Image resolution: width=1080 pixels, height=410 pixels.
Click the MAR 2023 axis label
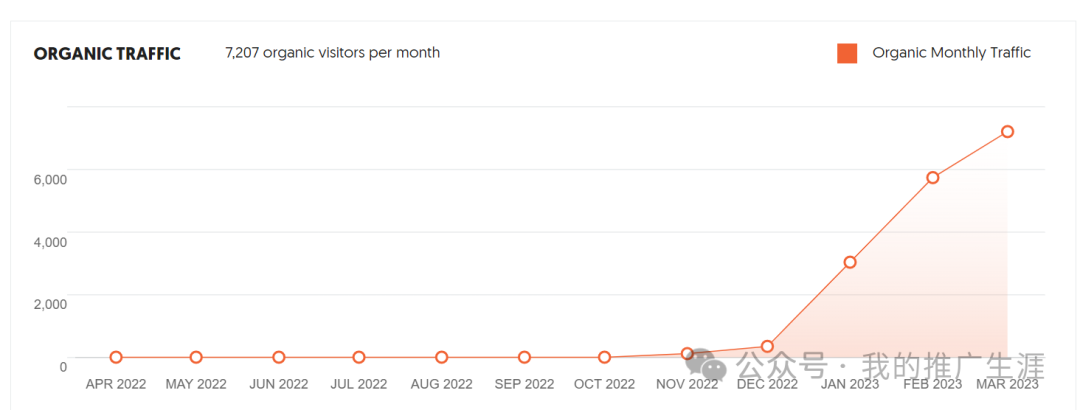tap(1007, 384)
